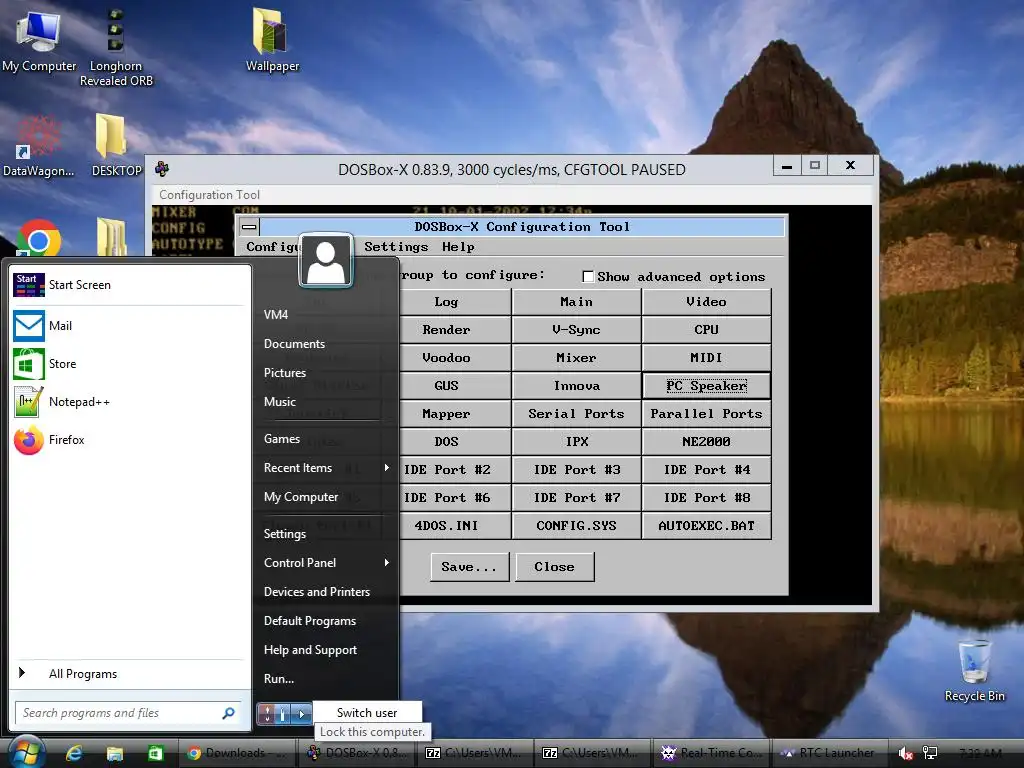
Task: Open Help menu in Configuration Tool
Action: click(x=458, y=247)
